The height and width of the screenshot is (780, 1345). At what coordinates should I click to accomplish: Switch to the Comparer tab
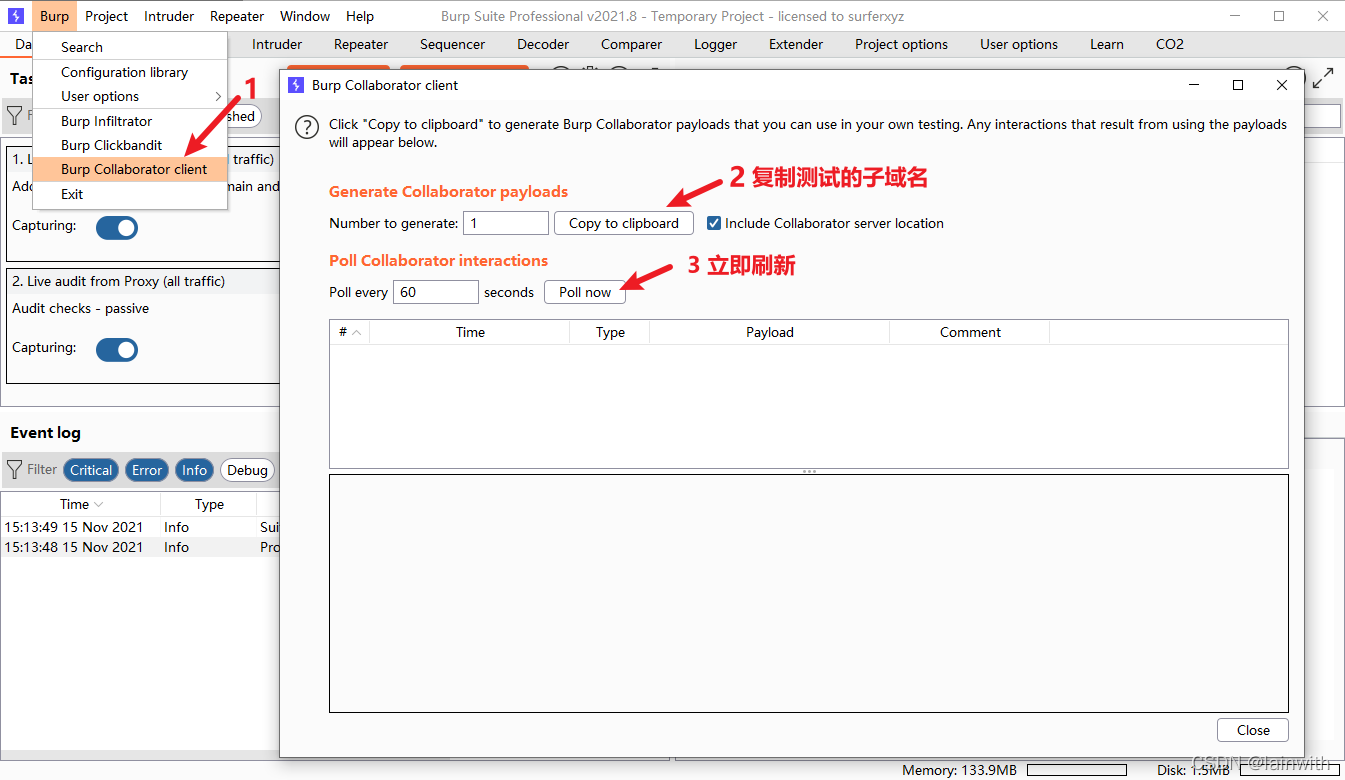(631, 44)
